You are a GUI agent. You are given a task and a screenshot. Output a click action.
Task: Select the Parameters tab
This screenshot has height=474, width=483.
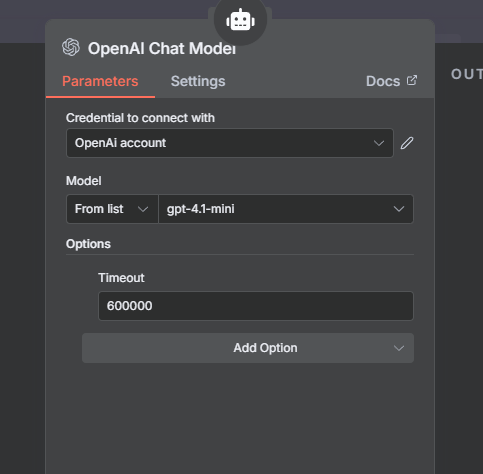coord(100,81)
